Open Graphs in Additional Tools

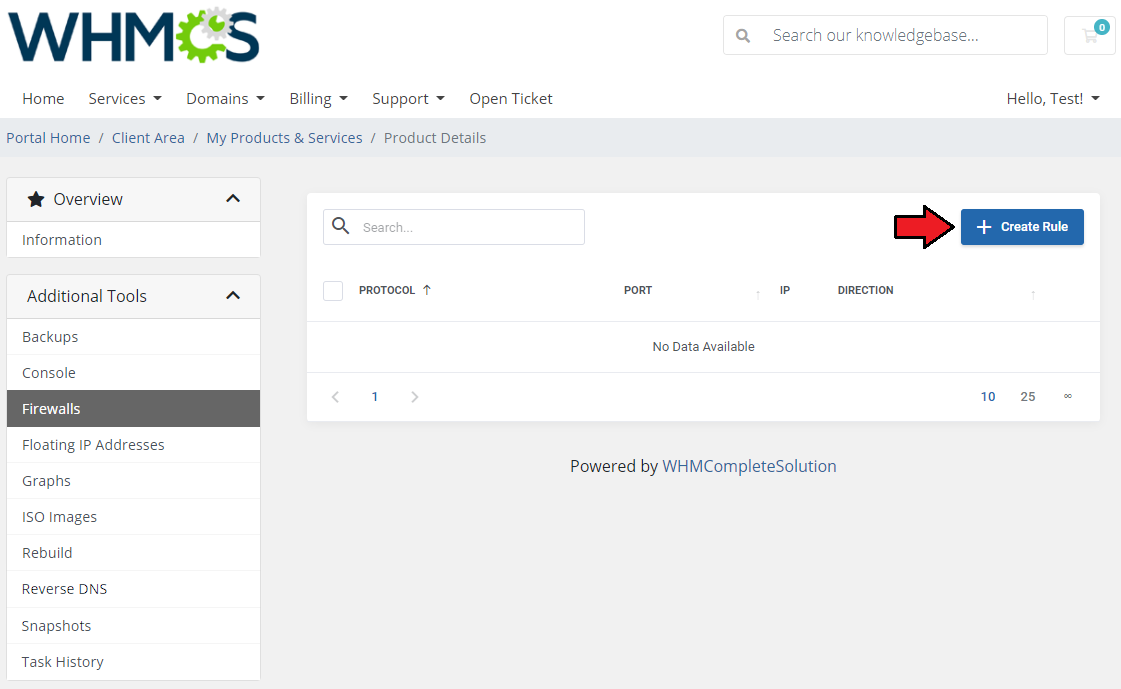134,481
